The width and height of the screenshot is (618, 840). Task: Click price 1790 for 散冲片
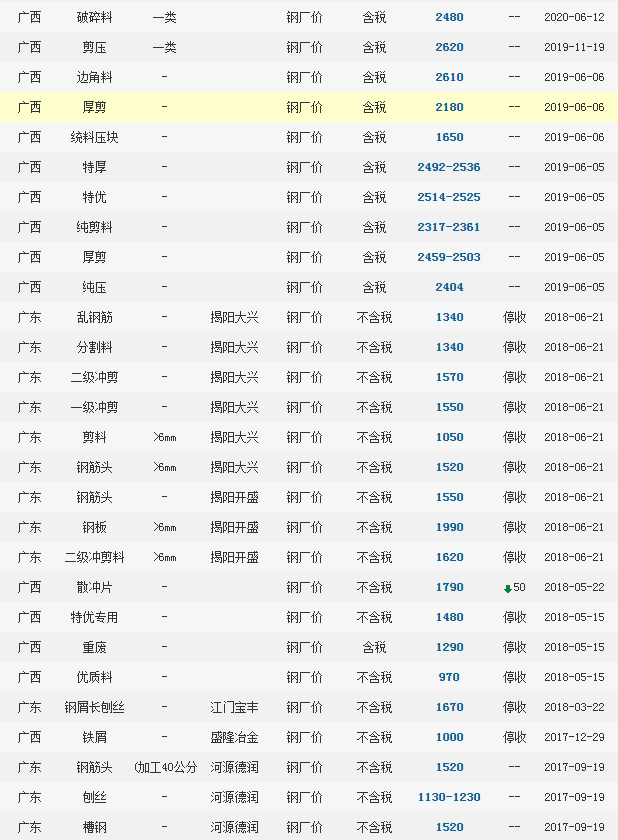[x=449, y=587]
